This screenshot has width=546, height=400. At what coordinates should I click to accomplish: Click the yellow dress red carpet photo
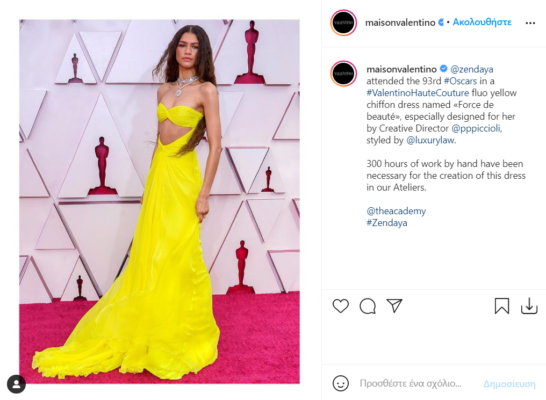click(159, 202)
